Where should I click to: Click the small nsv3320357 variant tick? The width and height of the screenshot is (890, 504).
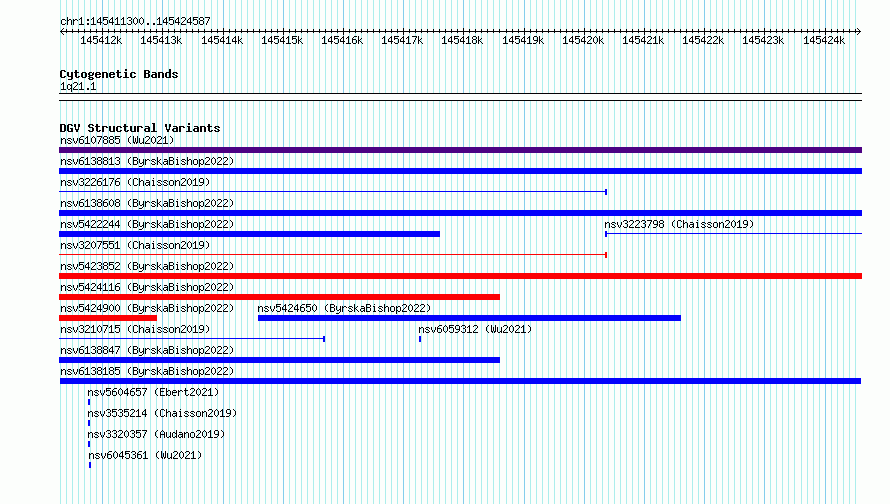point(89,444)
